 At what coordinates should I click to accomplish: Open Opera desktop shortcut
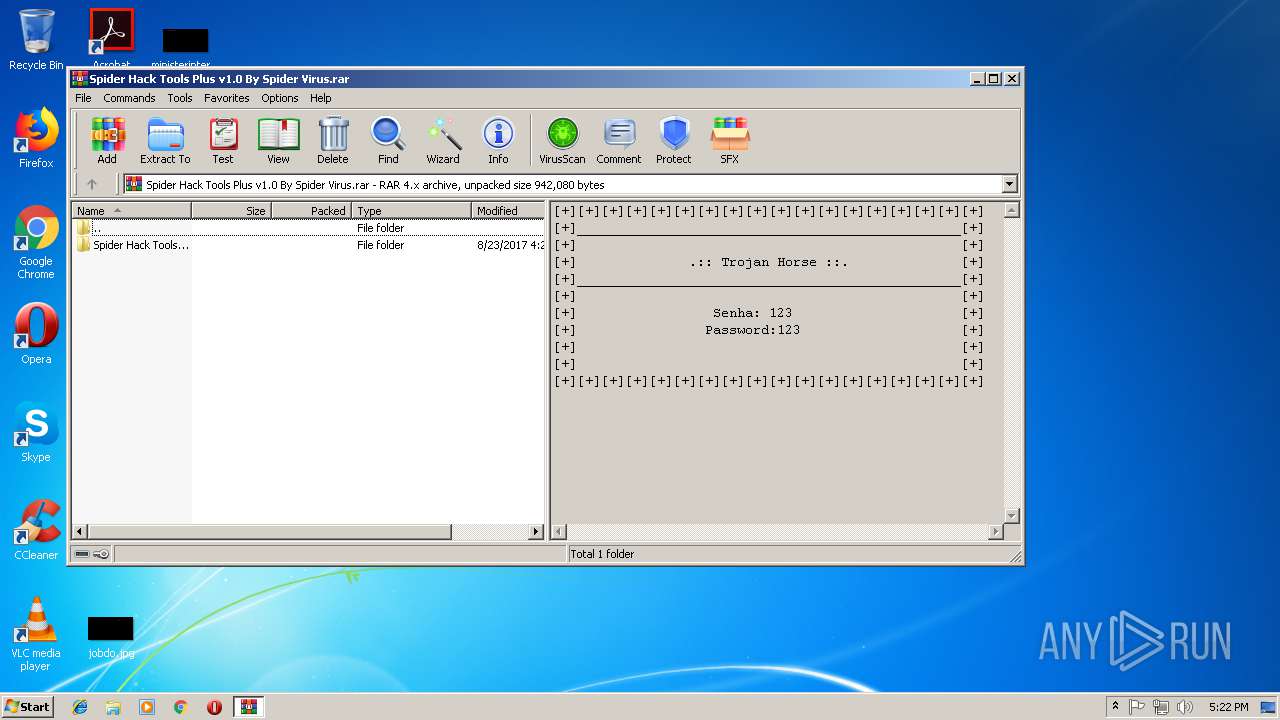[x=36, y=334]
